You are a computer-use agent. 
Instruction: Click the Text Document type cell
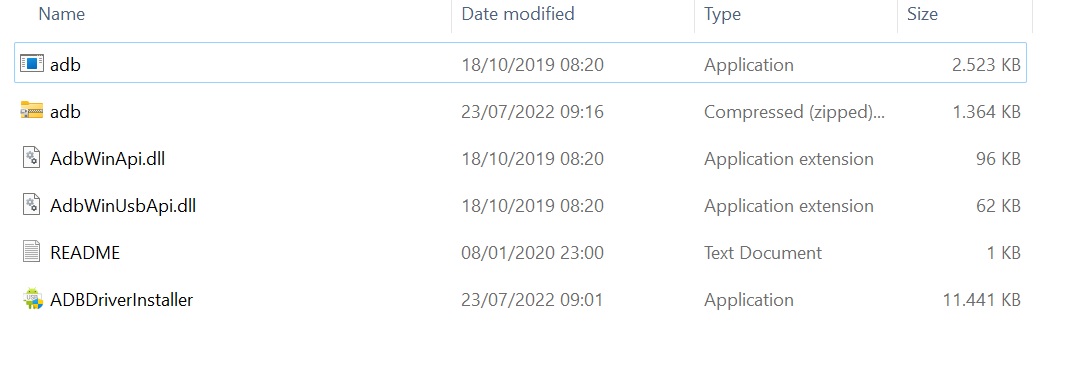[763, 253]
